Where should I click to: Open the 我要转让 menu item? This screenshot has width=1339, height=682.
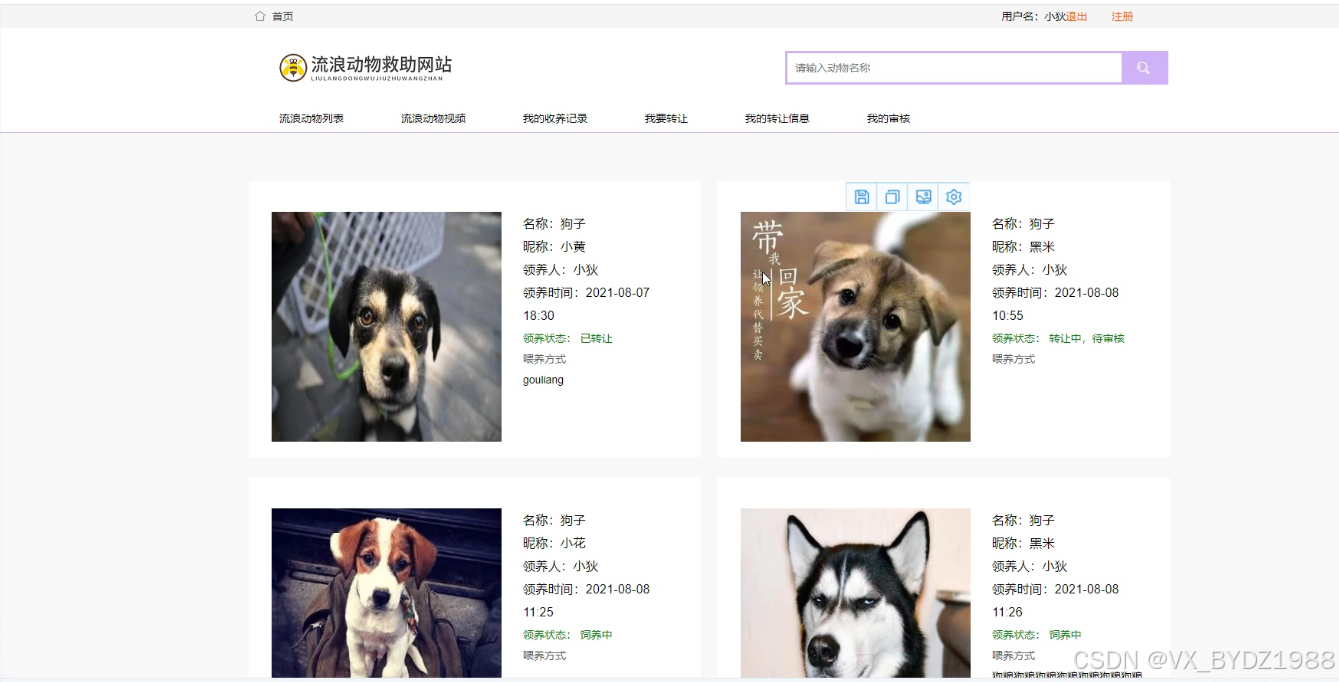(x=666, y=118)
